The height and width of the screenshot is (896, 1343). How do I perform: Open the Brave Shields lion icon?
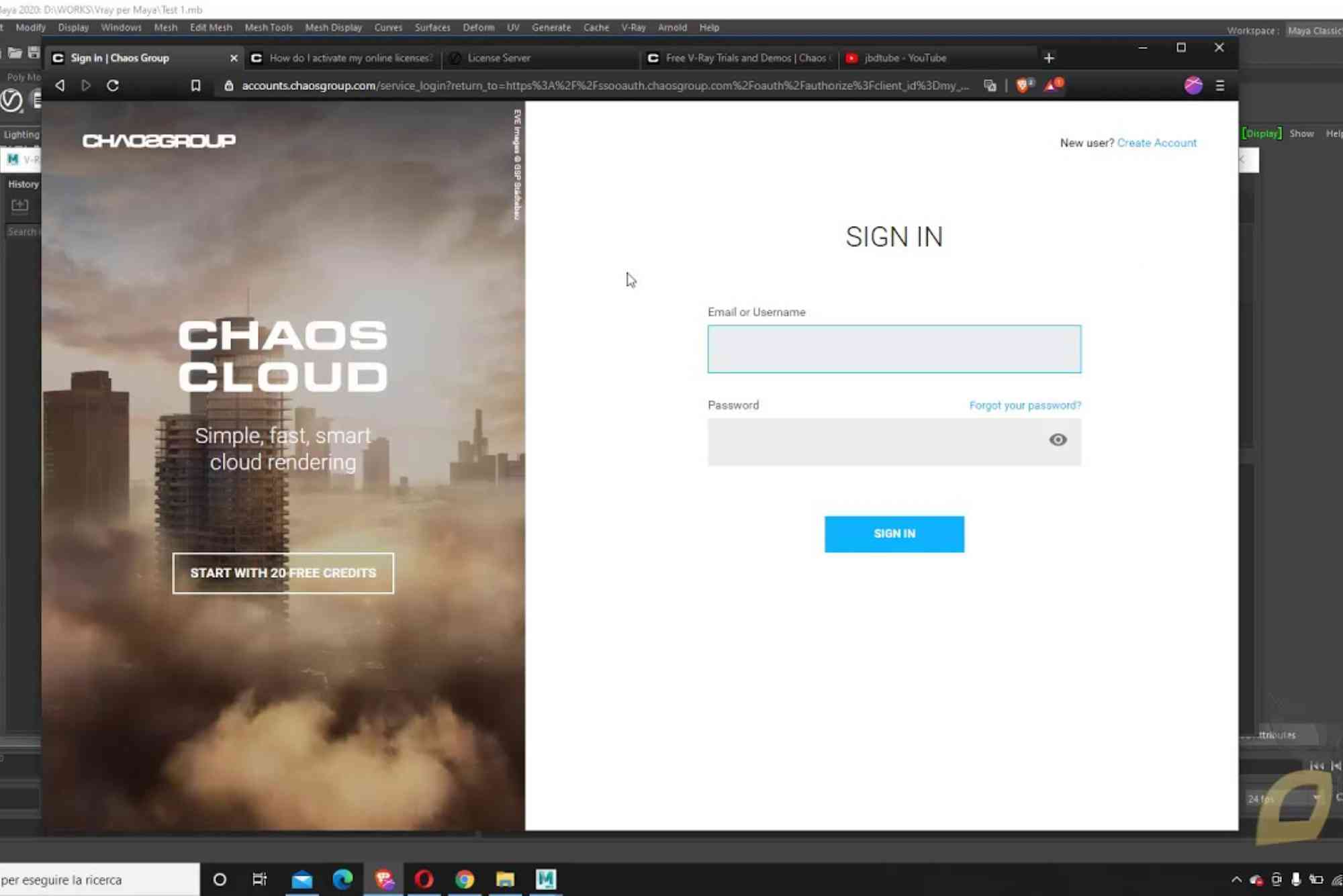(1023, 85)
